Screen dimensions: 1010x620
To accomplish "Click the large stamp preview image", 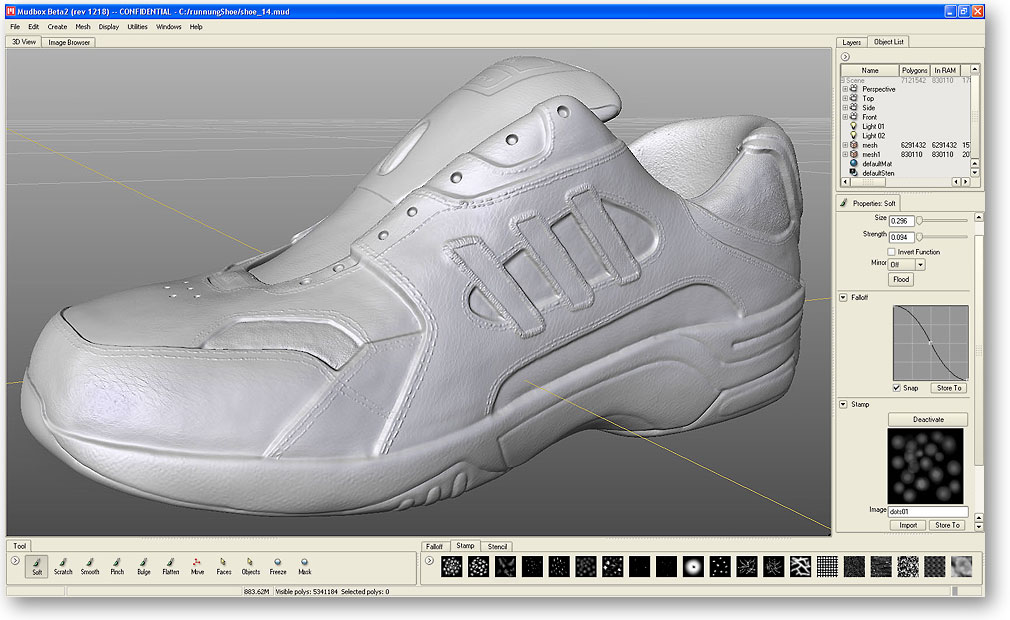I will 926,466.
